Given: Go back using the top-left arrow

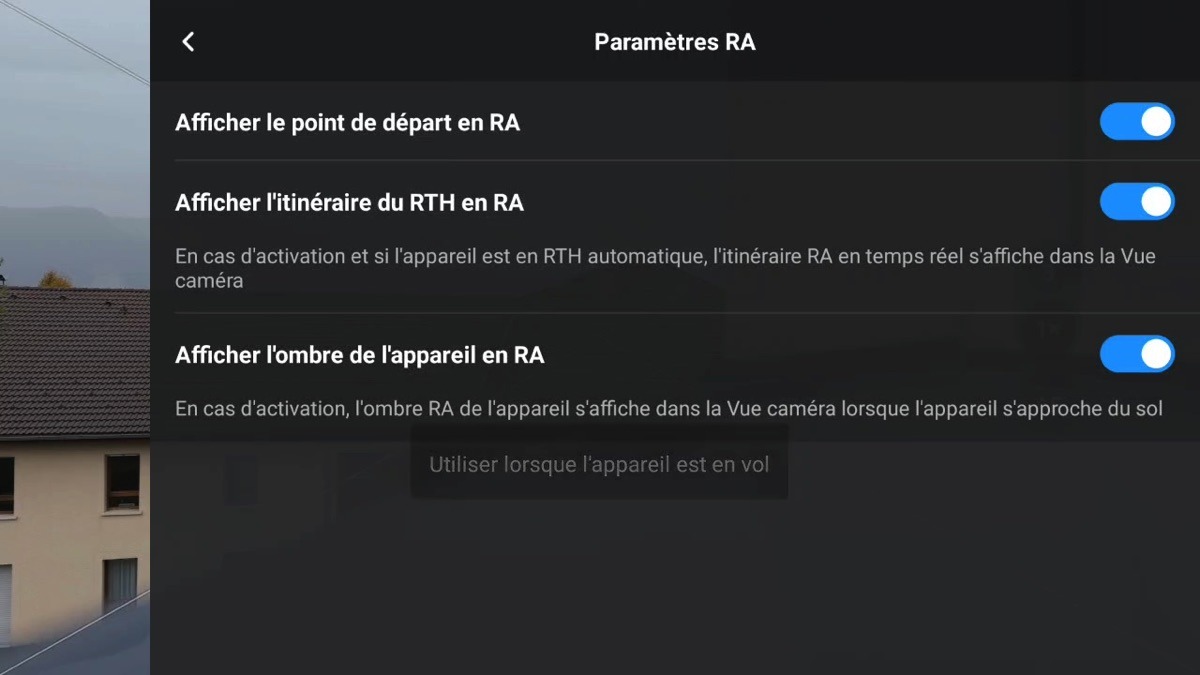Looking at the screenshot, I should tap(188, 41).
